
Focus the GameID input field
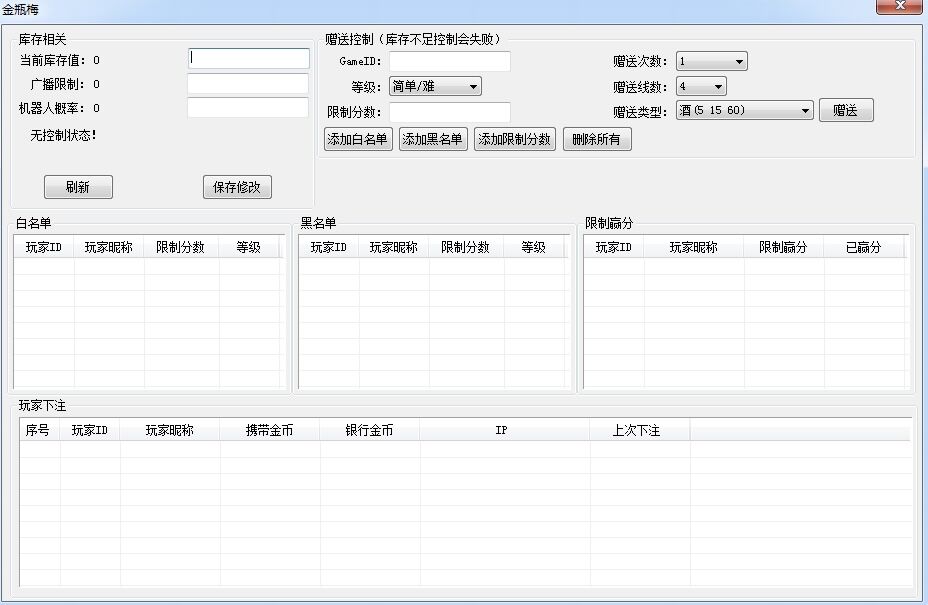pos(450,62)
